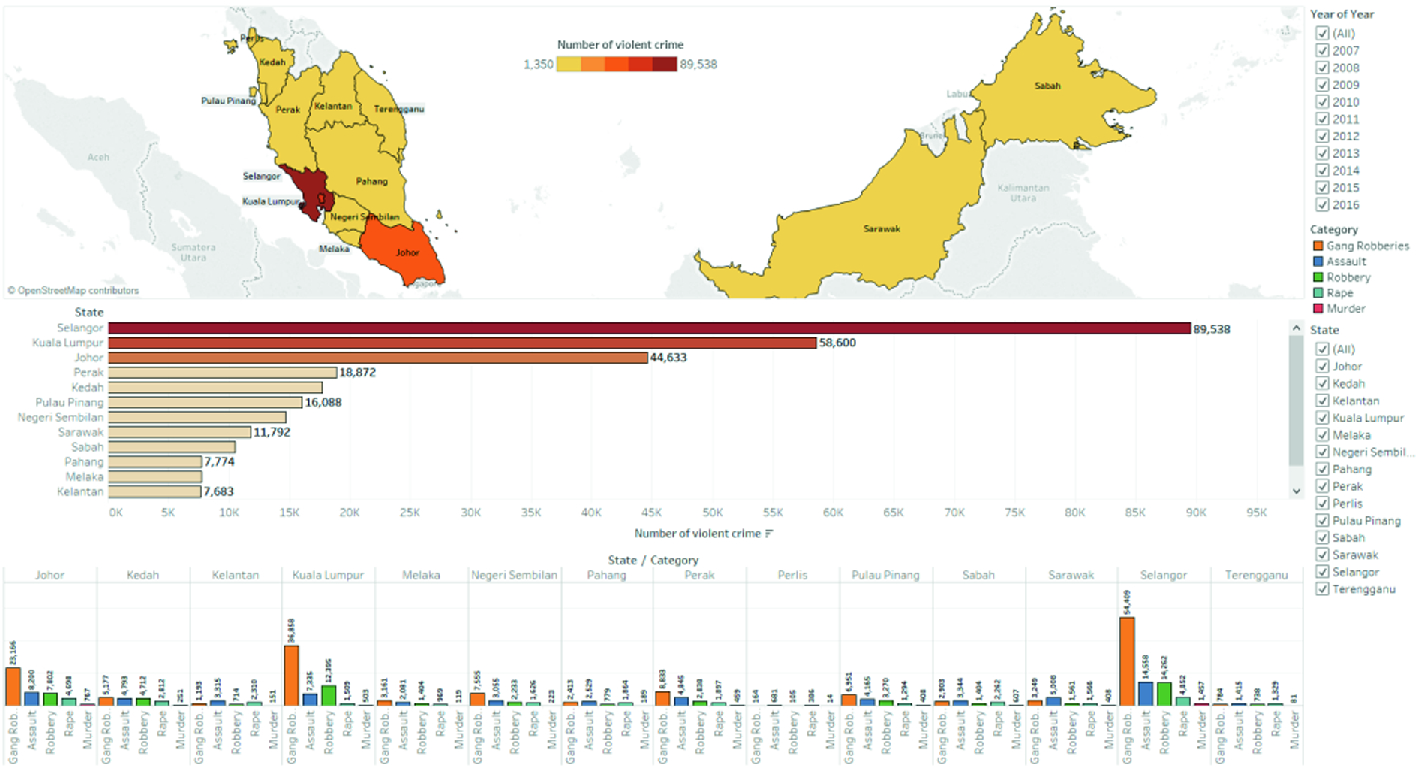Select Johor Gang Robberies bar in bottom chart
The image size is (1421, 767).
(13, 686)
